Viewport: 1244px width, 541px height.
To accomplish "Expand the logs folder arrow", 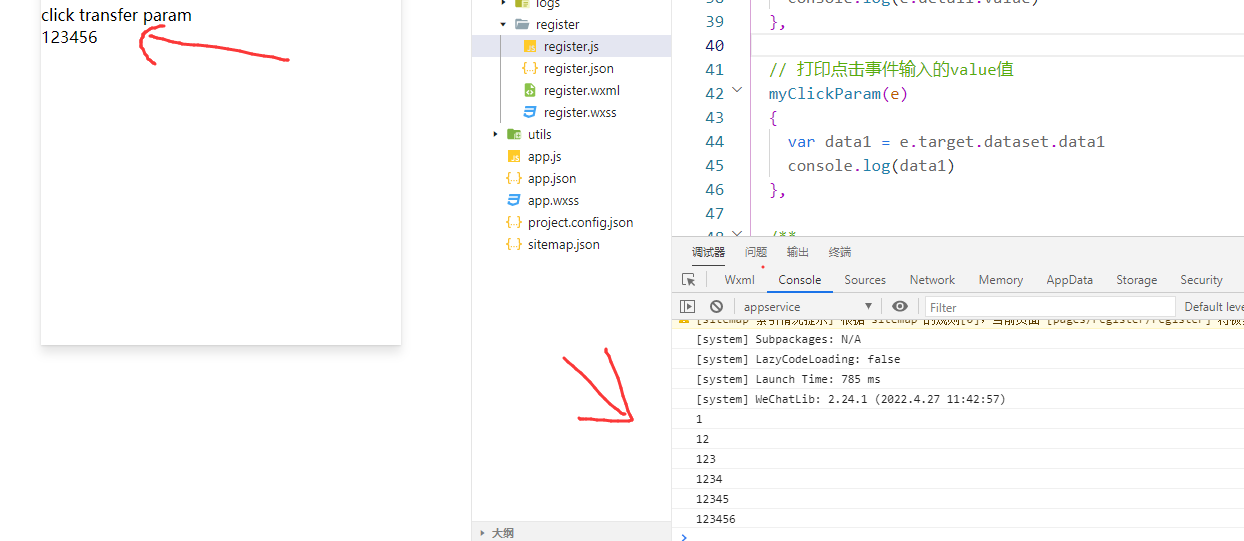I will (x=503, y=3).
